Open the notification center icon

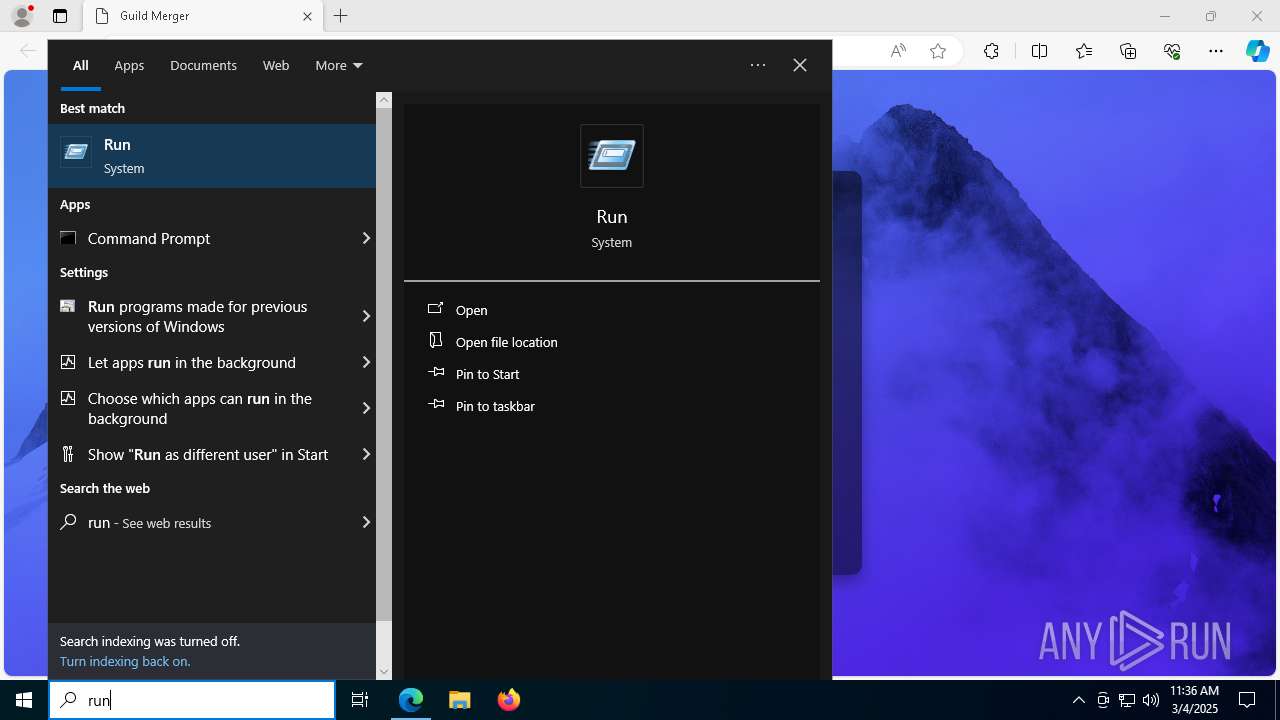point(1247,700)
